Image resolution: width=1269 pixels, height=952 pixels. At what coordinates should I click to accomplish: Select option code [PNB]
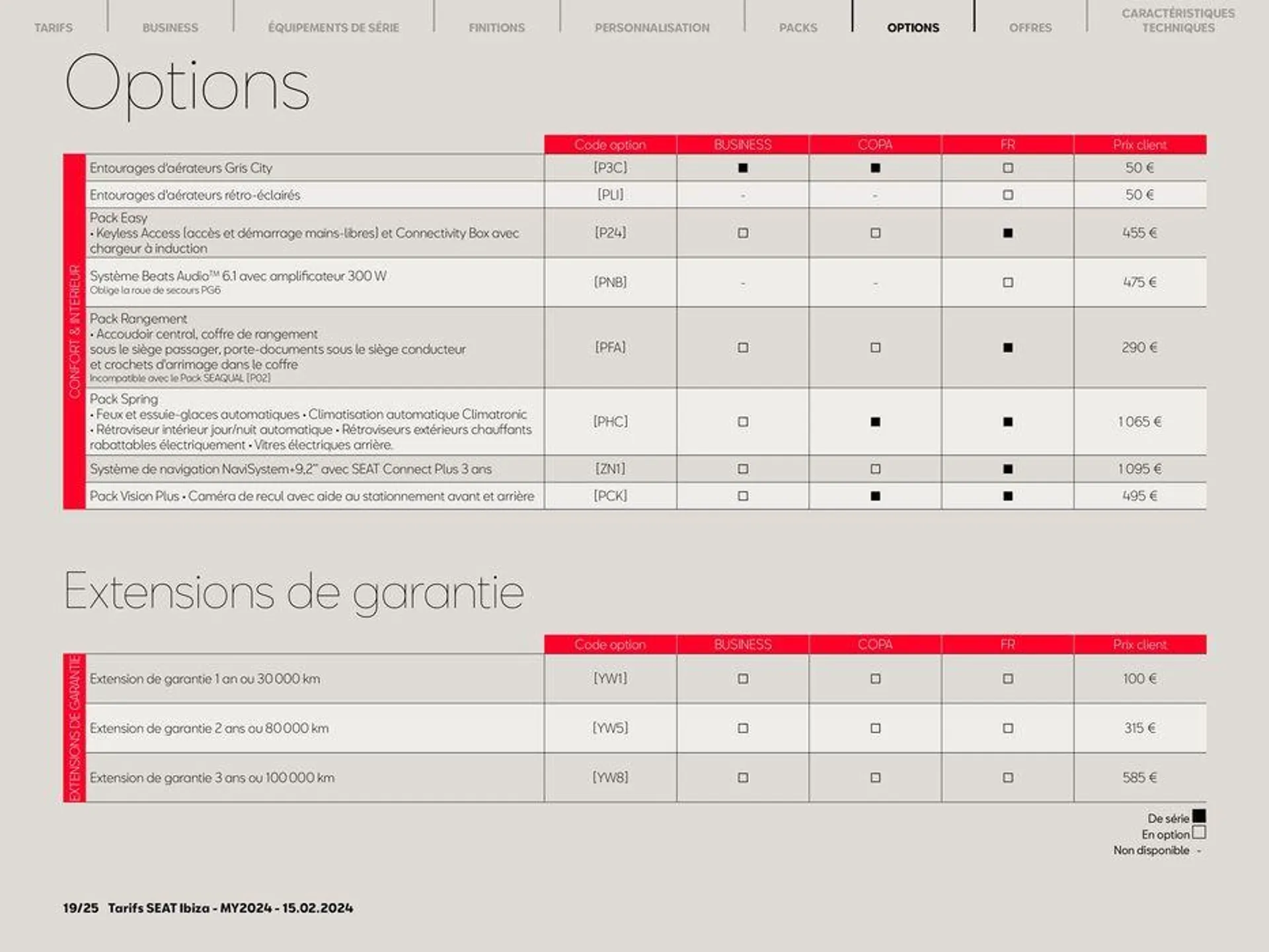pos(610,282)
